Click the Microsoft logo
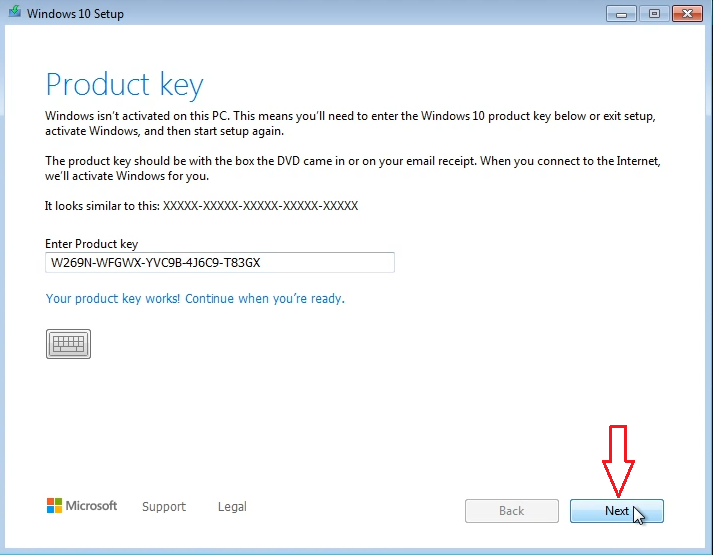 [82, 505]
